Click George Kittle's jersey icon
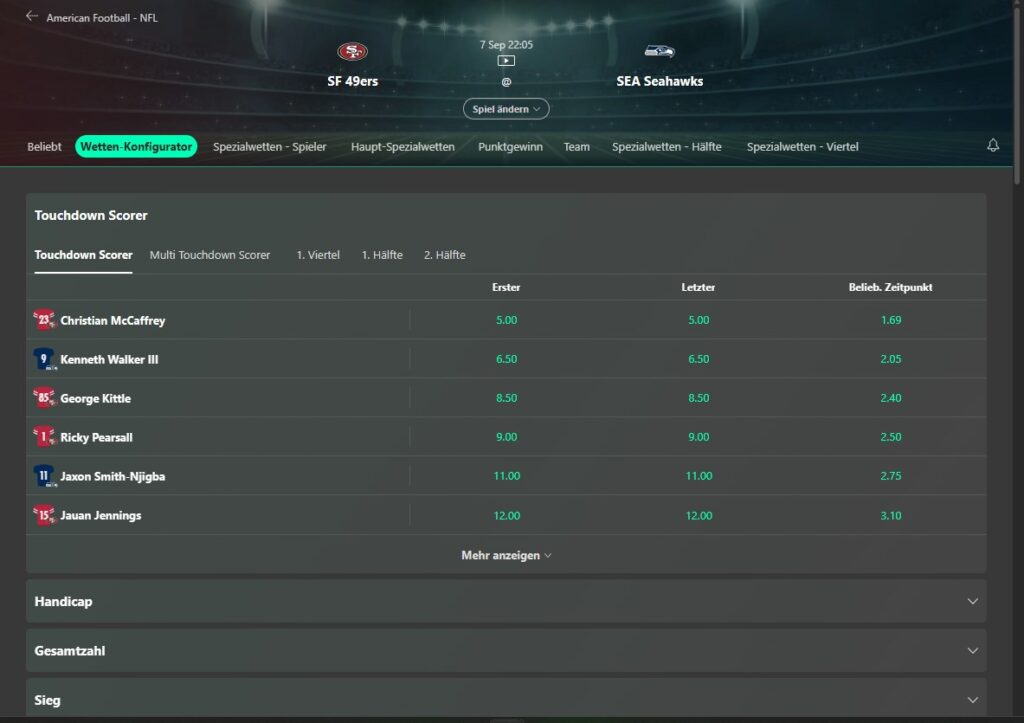1024x723 pixels. coord(44,398)
